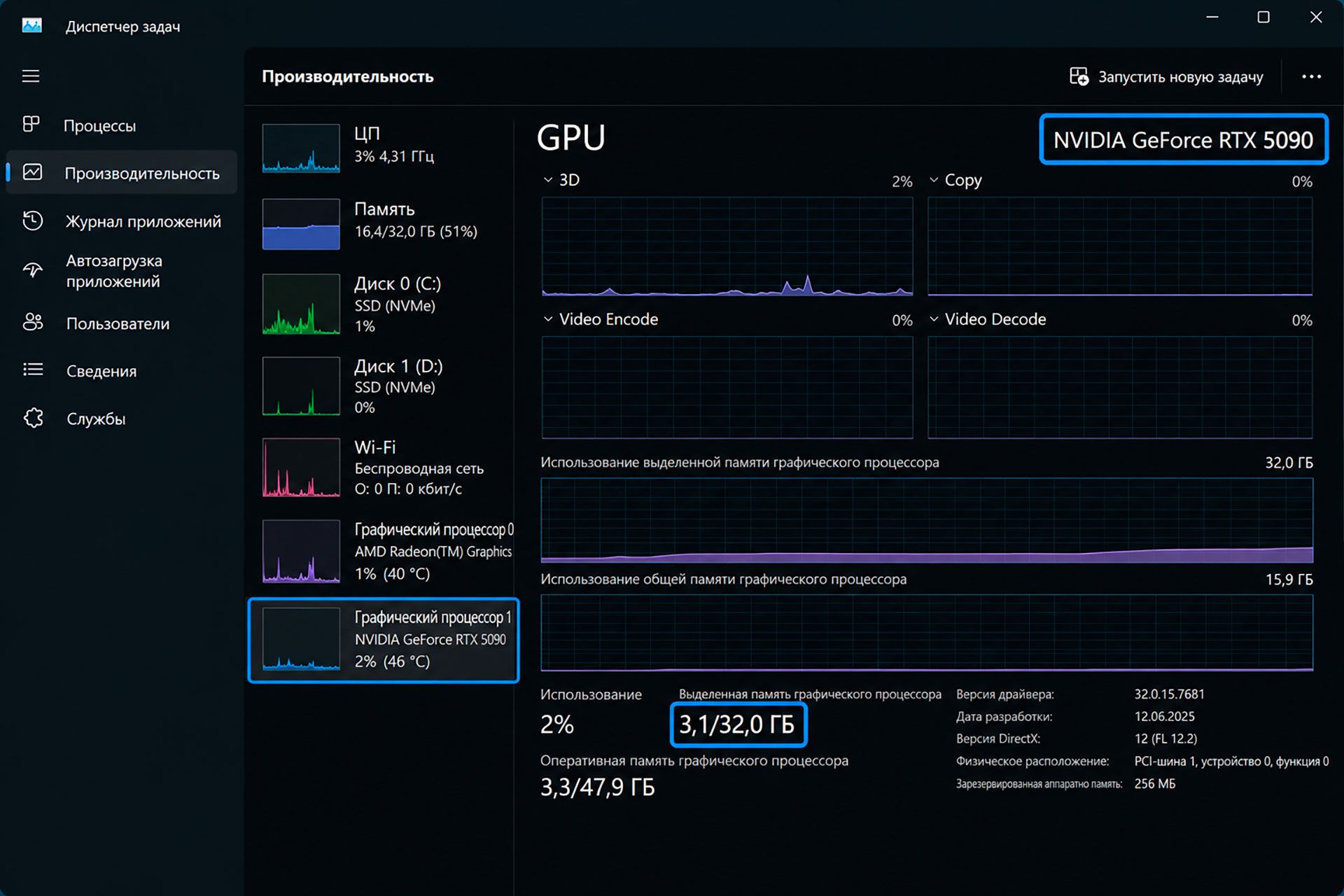Click the Task Manager app icon in title bar
Viewport: 1344px width, 896px height.
click(31, 26)
